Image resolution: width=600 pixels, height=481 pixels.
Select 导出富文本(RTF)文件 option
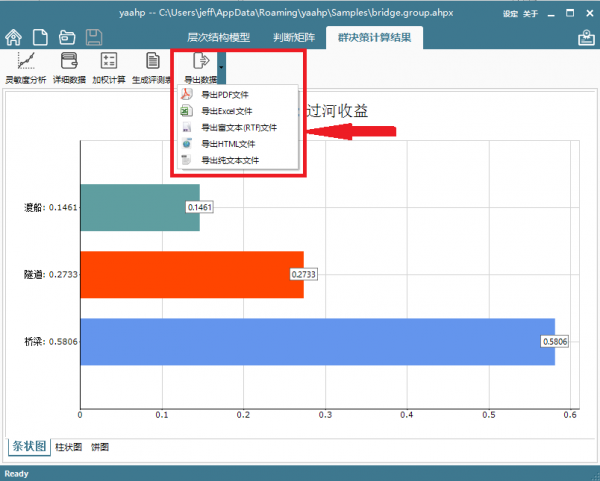pos(238,128)
